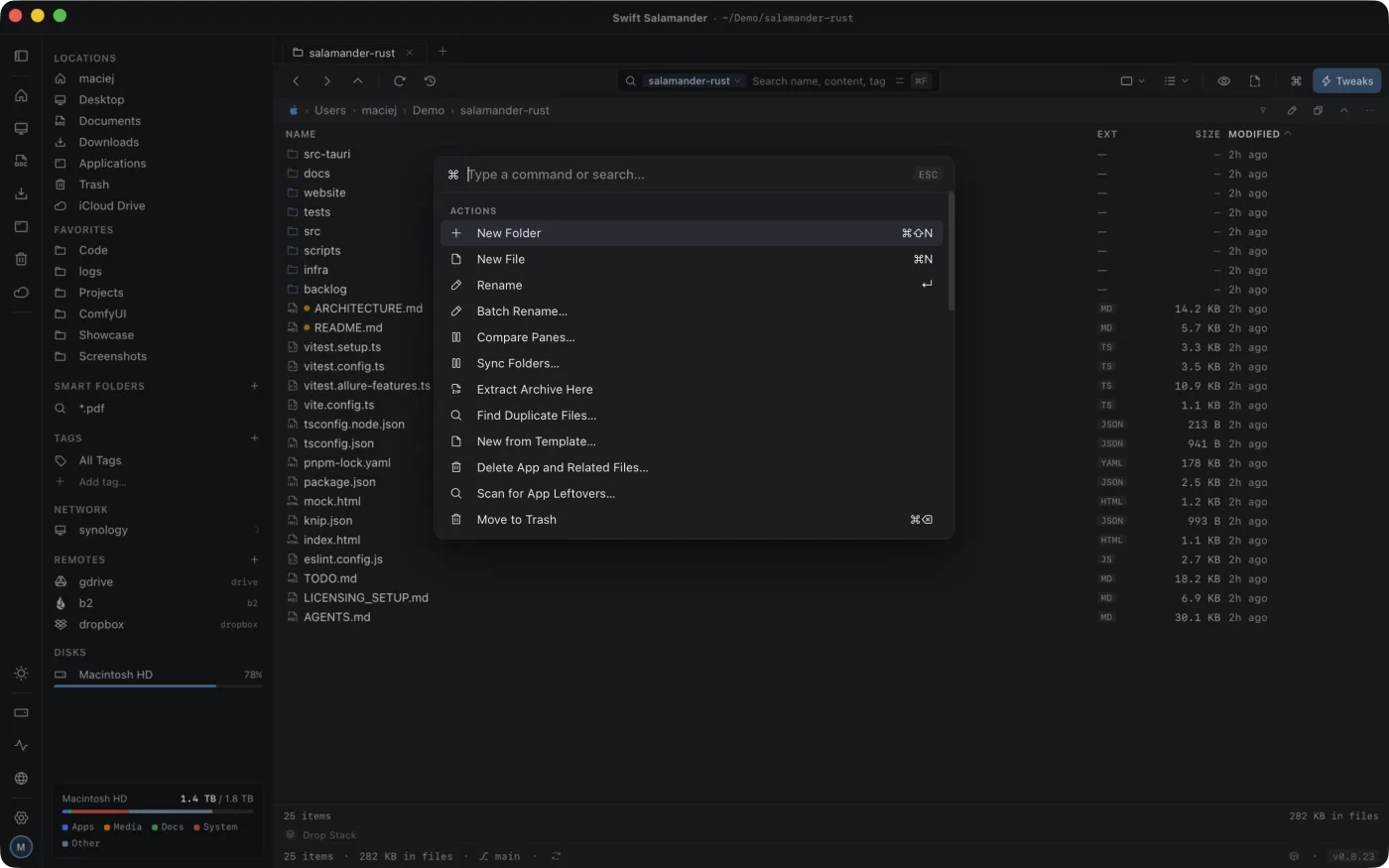Click Demo in the breadcrumb
The image size is (1389, 868).
(429, 111)
